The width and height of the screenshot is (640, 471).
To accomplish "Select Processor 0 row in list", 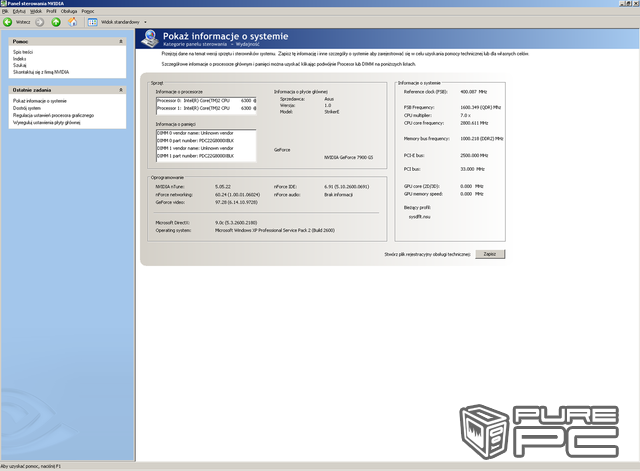I will pos(206,100).
